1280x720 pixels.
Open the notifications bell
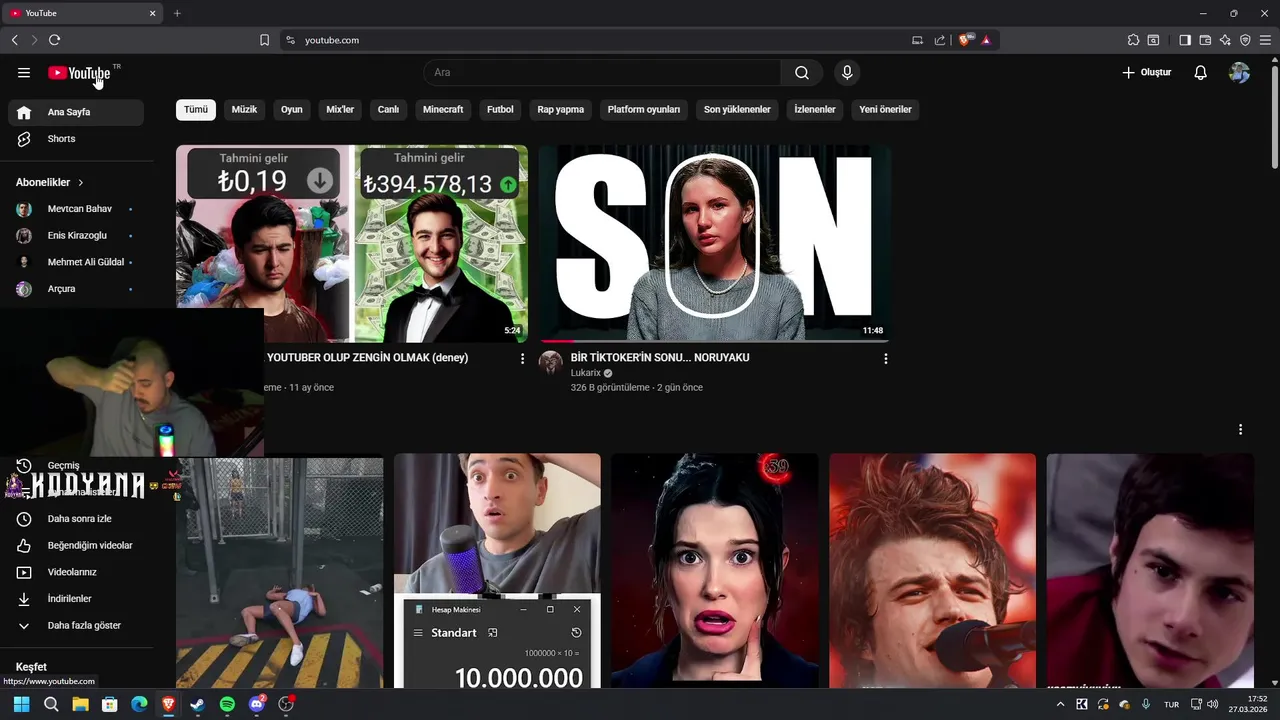[1201, 73]
